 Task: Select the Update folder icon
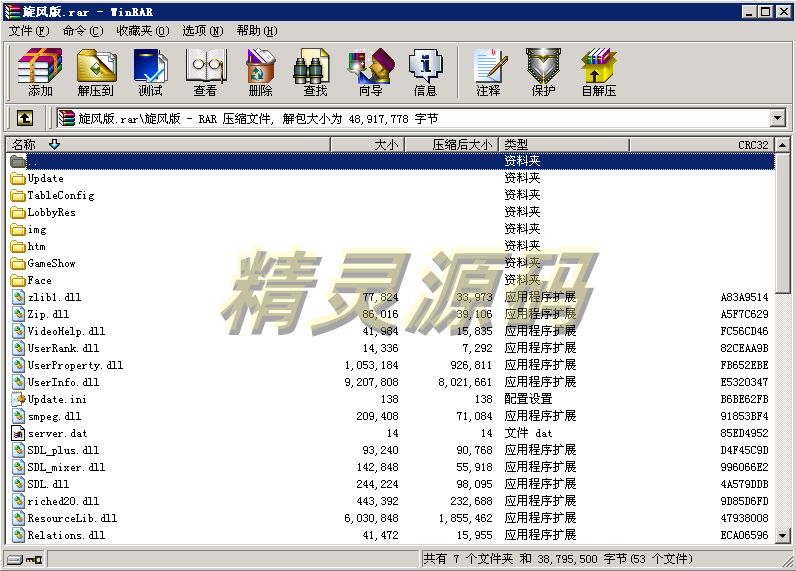click(18, 178)
